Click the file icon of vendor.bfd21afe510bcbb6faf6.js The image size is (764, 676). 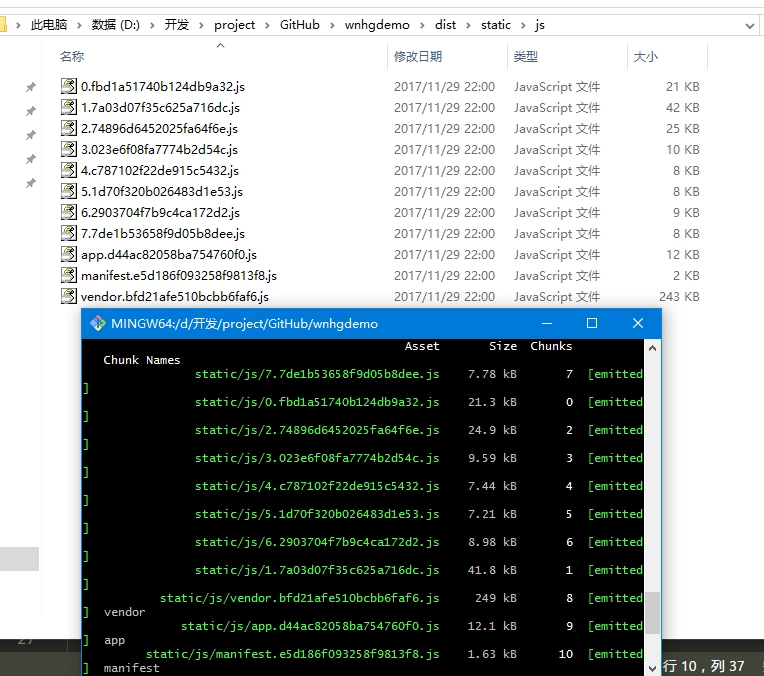[x=69, y=296]
